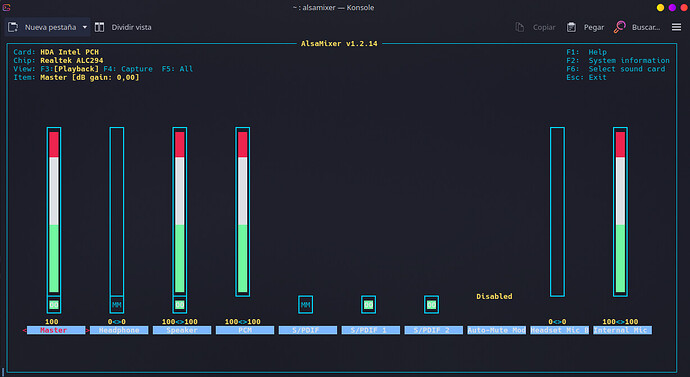The image size is (690, 377).
Task: Toggle the Speaker mute indicator box
Action: coord(180,304)
